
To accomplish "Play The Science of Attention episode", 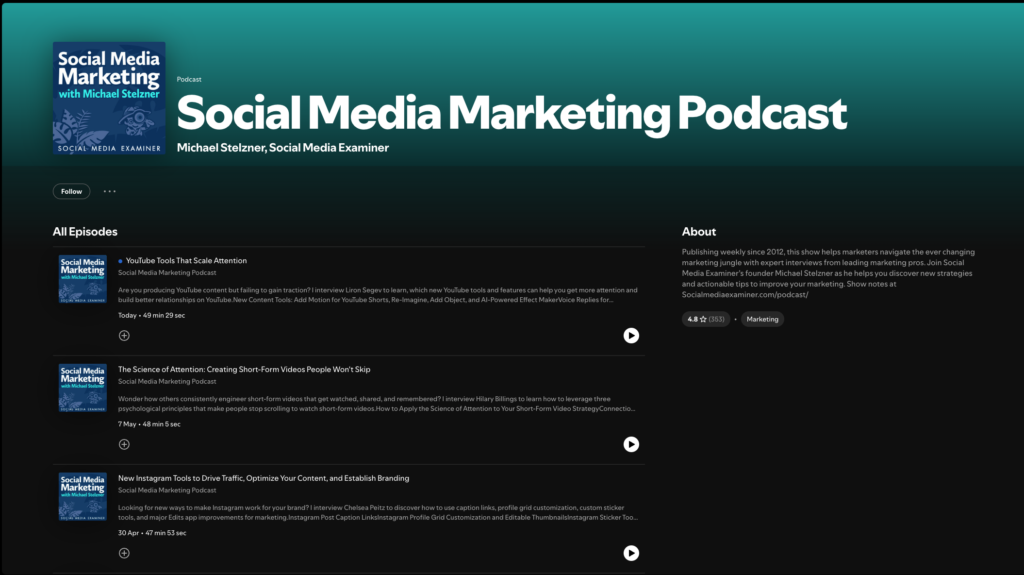I will point(631,444).
